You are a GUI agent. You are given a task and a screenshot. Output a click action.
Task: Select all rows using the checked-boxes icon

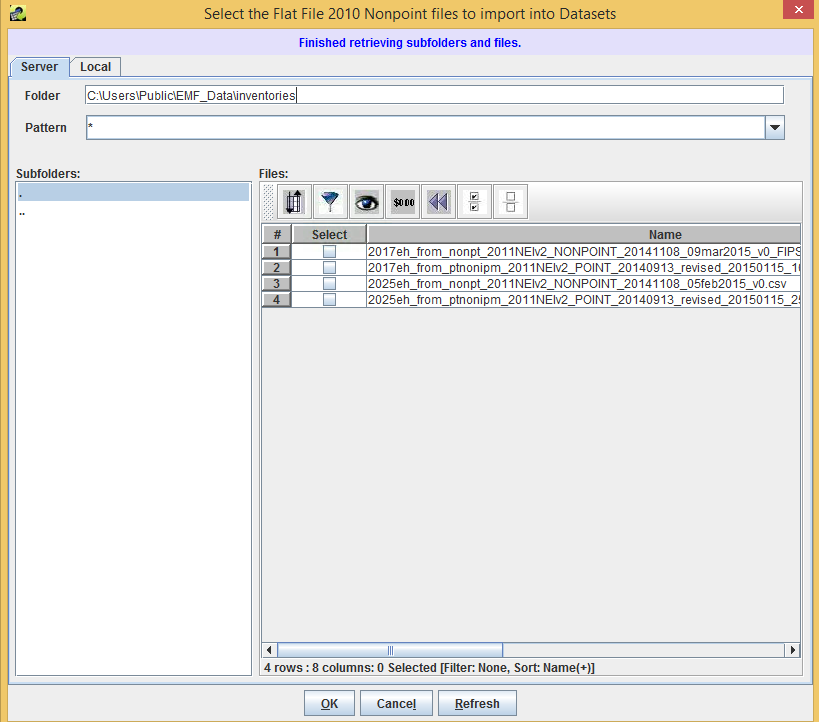click(x=474, y=201)
